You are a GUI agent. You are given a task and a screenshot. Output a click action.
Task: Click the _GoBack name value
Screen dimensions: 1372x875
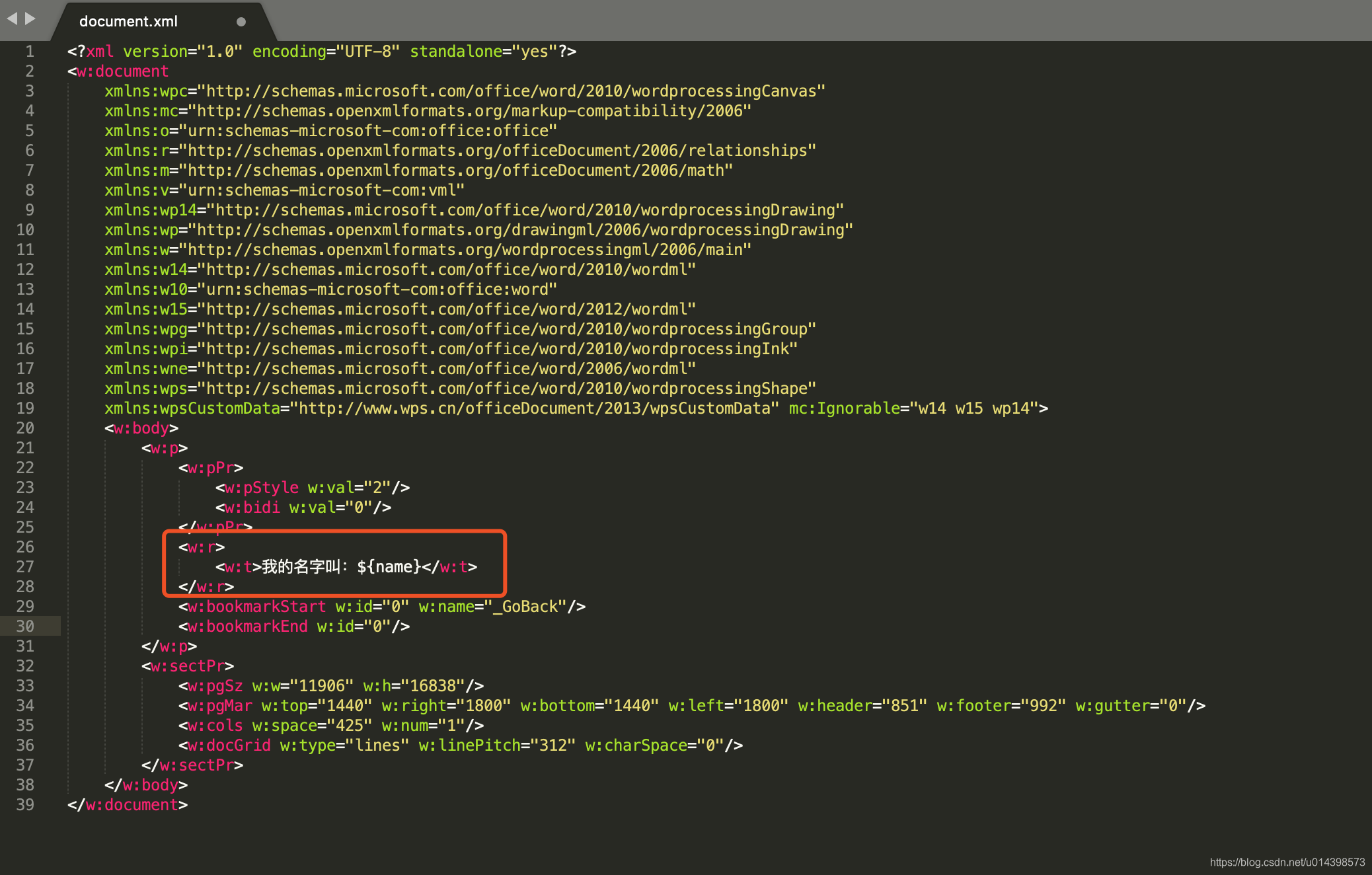[525, 607]
